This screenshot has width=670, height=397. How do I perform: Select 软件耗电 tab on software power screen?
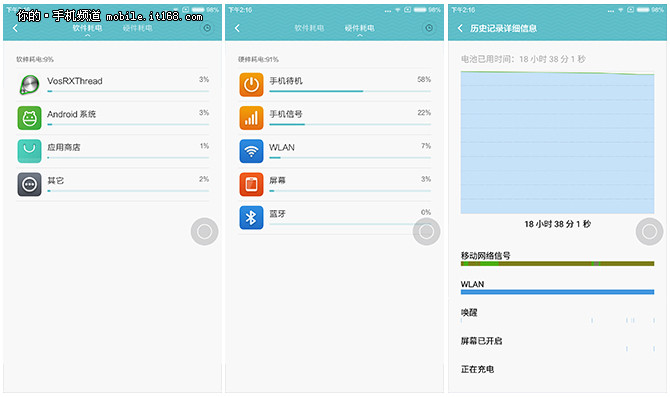click(x=87, y=28)
